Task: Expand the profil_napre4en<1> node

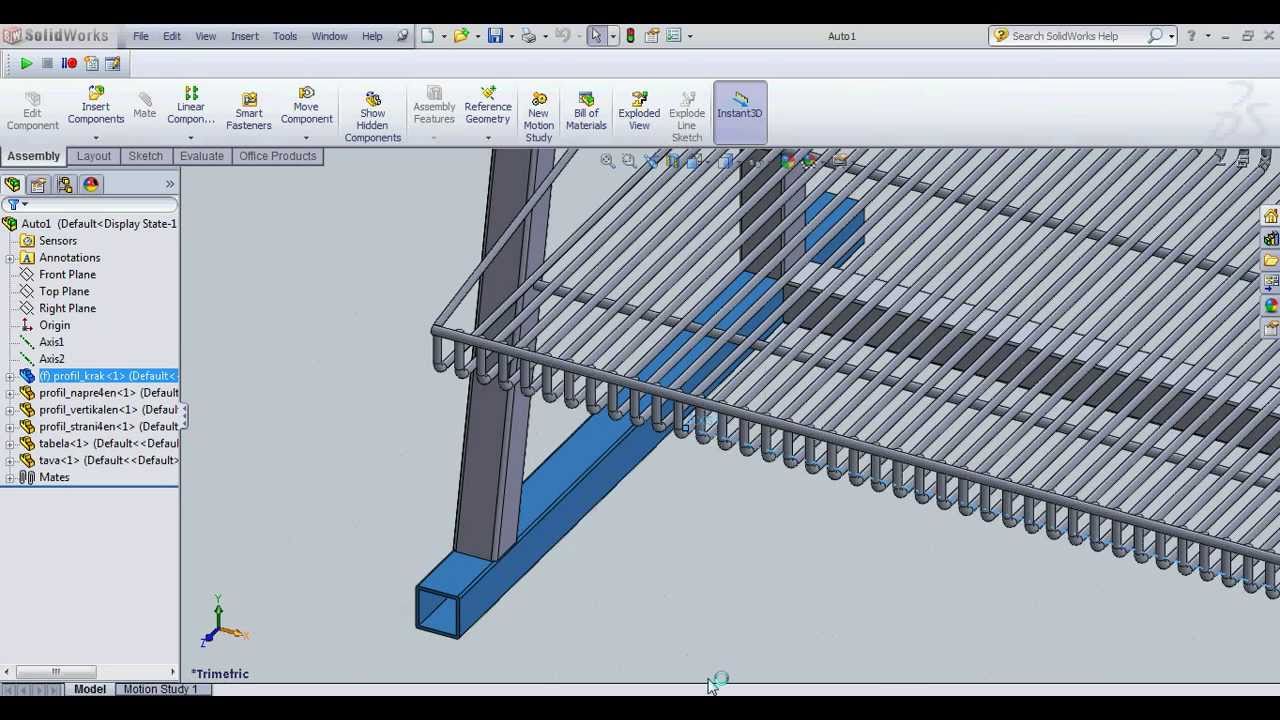Action: point(10,393)
